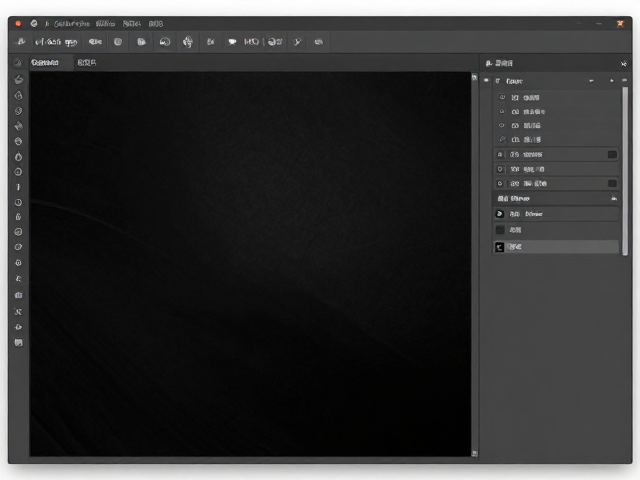
Task: Switch to the second canvas tab
Action: point(87,63)
